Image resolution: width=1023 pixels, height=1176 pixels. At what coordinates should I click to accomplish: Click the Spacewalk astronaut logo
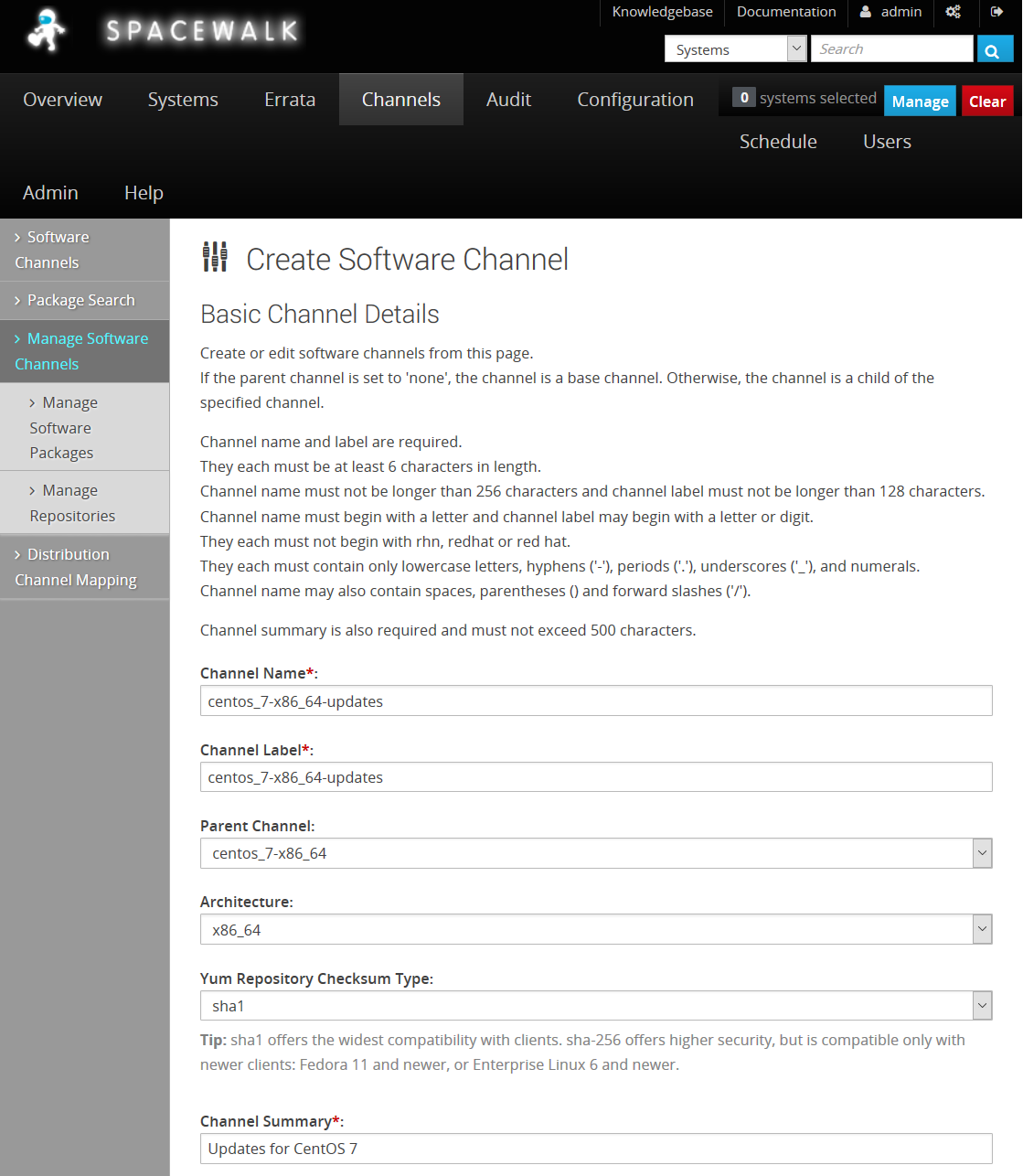click(47, 31)
